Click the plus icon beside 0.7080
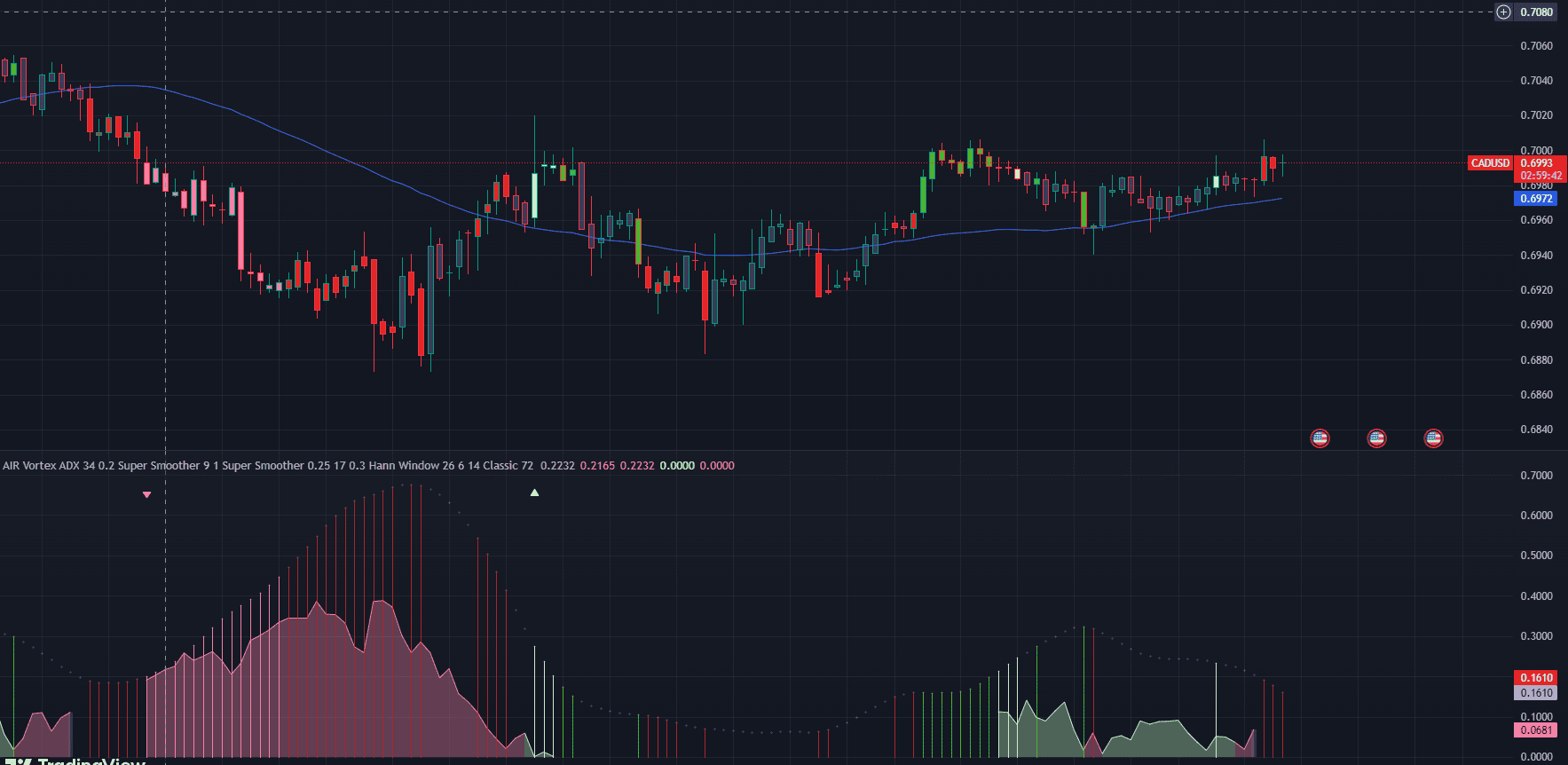Viewport: 1568px width, 765px height. pyautogui.click(x=1503, y=12)
